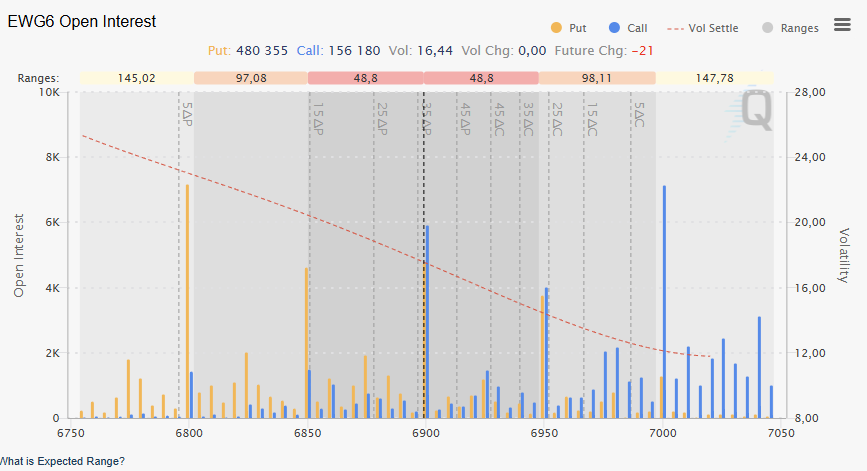Screen dimensions: 867x471
Task: Click the 147,78 range label
Action: [714, 78]
